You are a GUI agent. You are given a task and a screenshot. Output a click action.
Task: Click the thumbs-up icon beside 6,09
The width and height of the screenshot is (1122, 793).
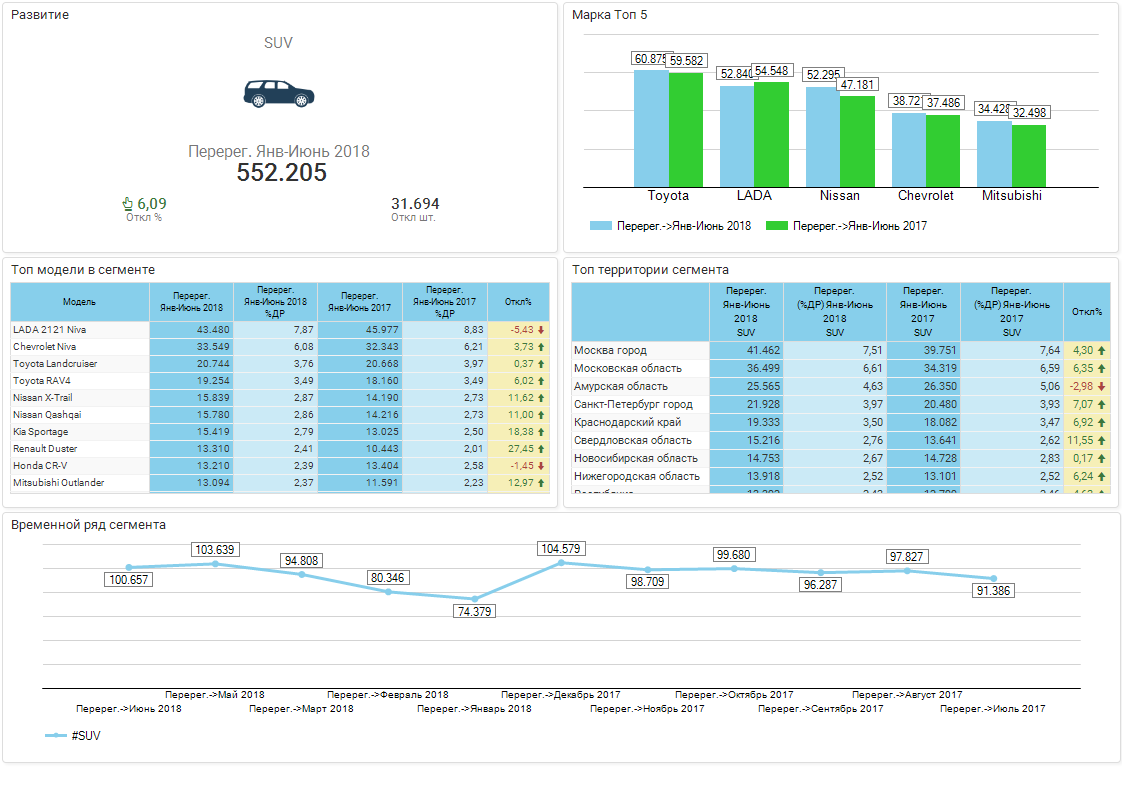[128, 204]
